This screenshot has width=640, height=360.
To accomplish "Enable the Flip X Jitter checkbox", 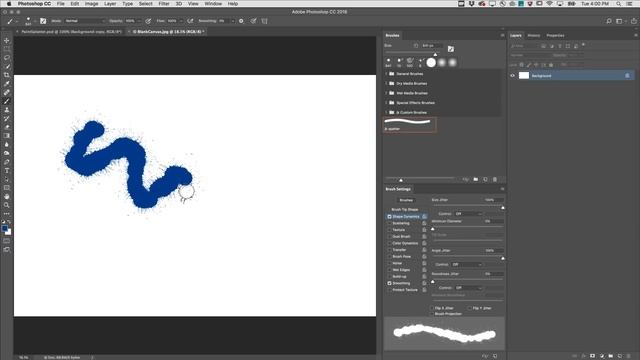I will (x=432, y=308).
